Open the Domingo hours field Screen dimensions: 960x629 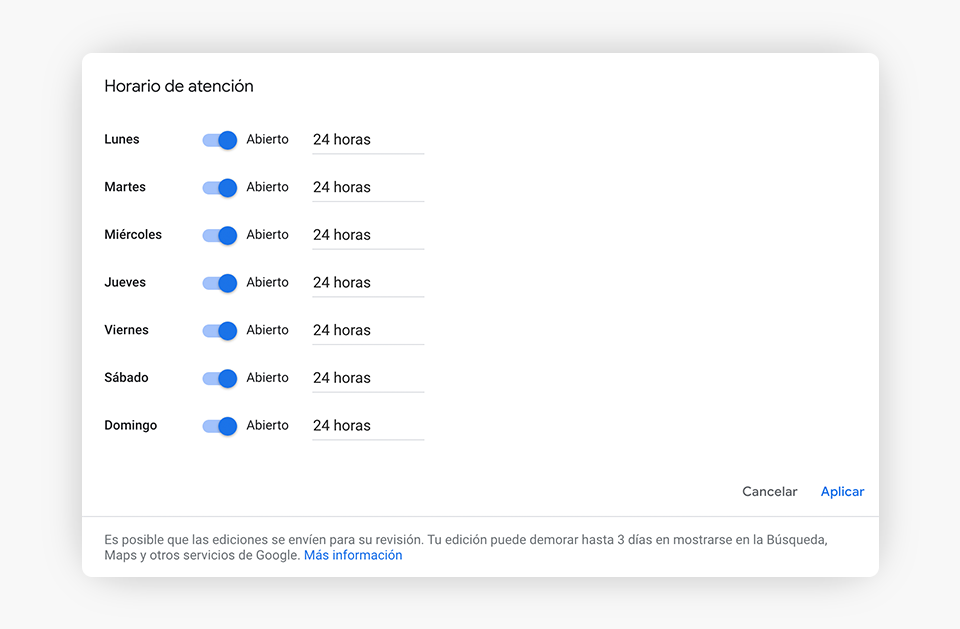pyautogui.click(x=368, y=426)
